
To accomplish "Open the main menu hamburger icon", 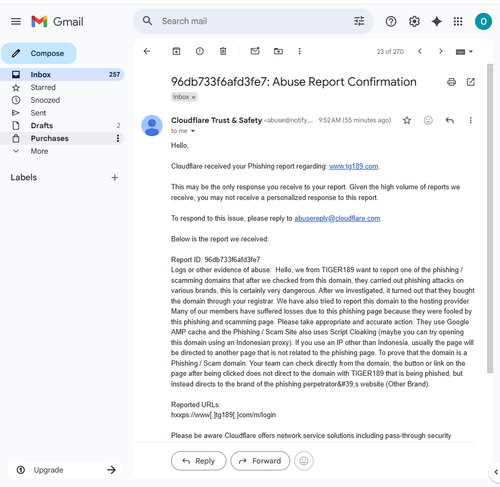I will pos(16,22).
